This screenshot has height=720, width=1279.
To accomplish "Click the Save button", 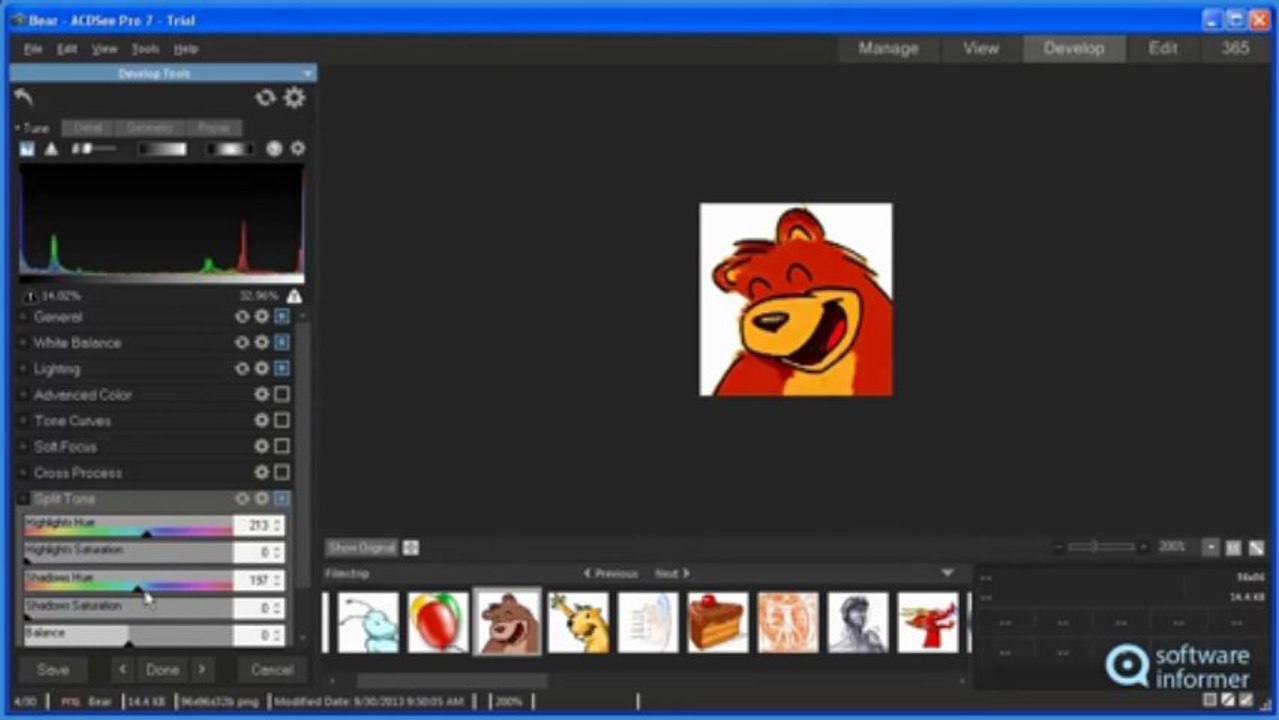I will (x=53, y=670).
